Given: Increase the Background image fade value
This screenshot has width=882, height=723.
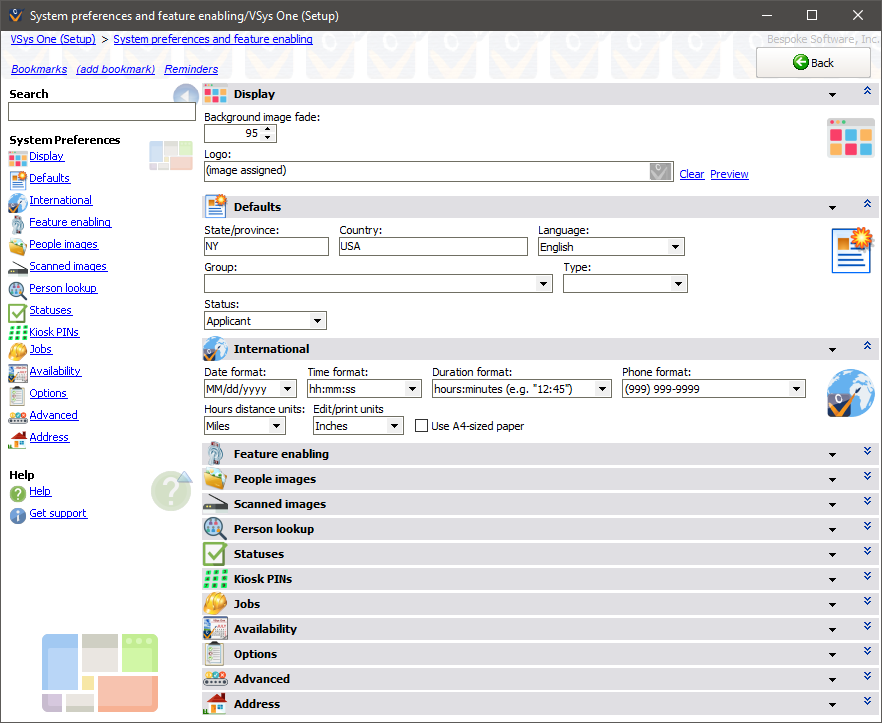Looking at the screenshot, I should tap(267, 129).
